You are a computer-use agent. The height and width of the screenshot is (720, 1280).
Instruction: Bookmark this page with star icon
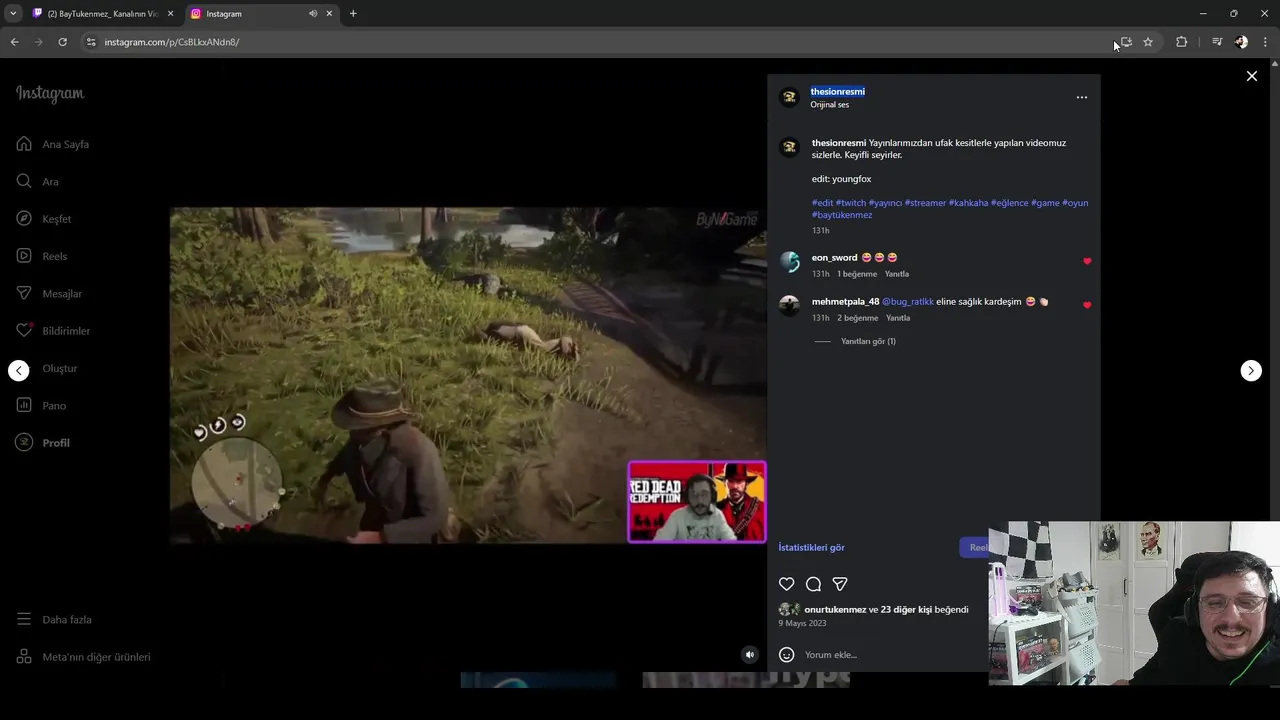[1148, 42]
